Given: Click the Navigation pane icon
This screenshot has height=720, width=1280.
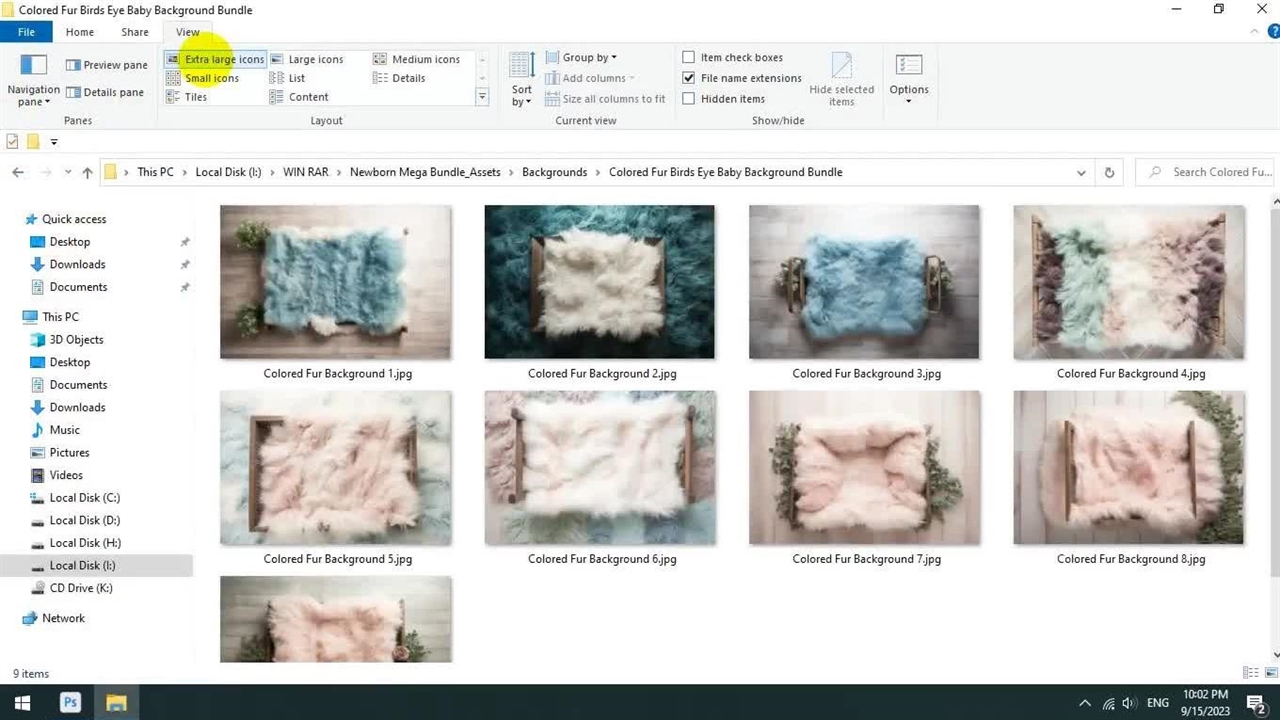Looking at the screenshot, I should click(x=33, y=66).
